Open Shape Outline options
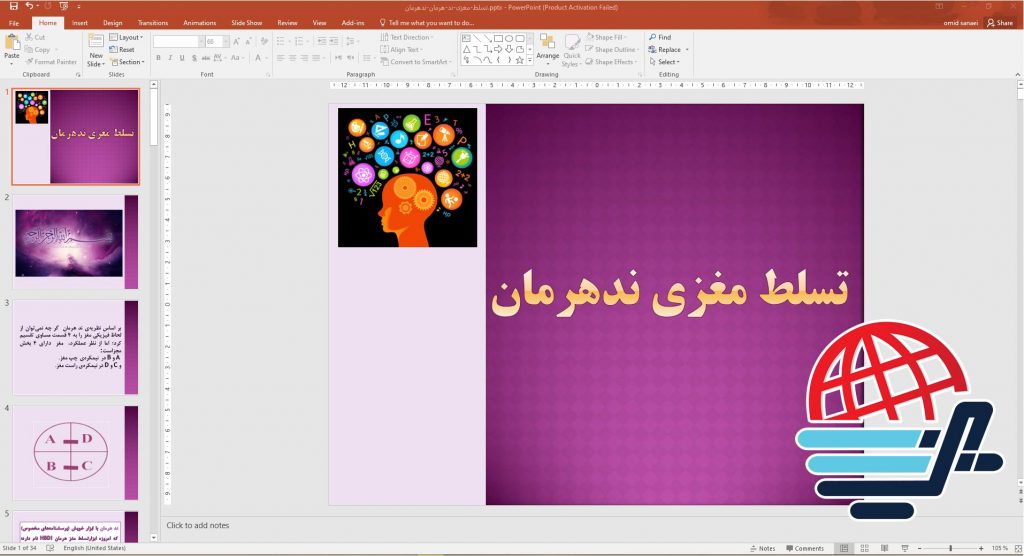1024x556 pixels. [x=611, y=50]
